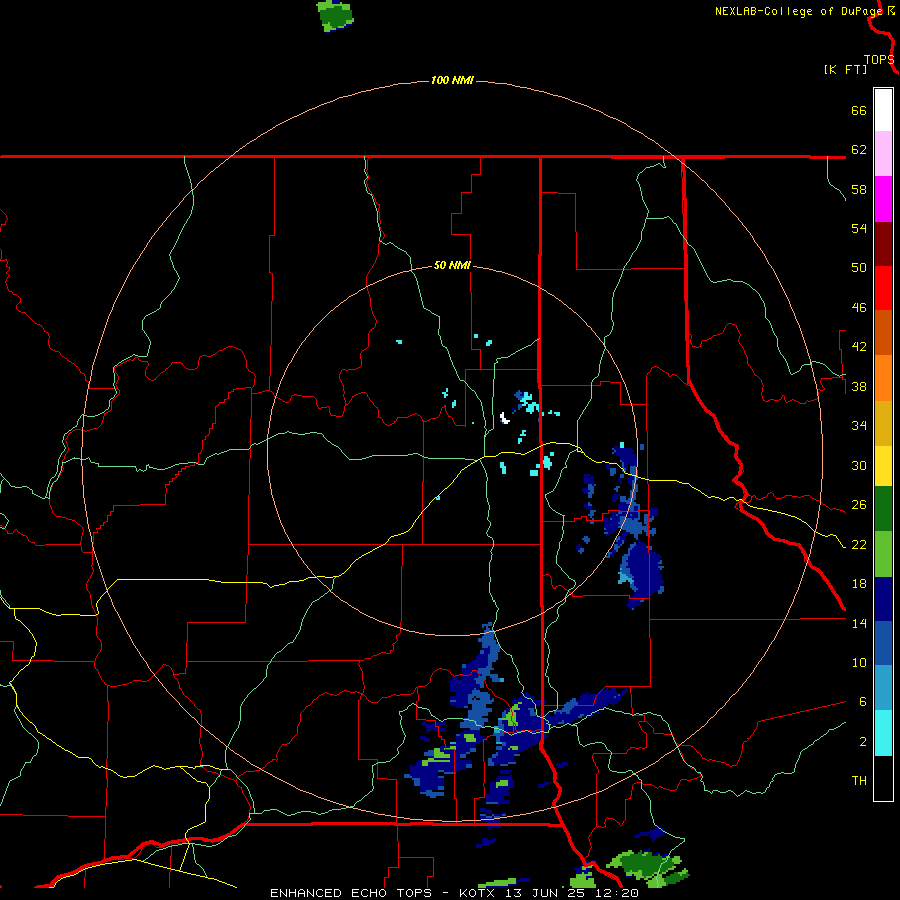Screen dimensions: 900x900
Task: Click the bright red legend swatch
Action: point(883,288)
